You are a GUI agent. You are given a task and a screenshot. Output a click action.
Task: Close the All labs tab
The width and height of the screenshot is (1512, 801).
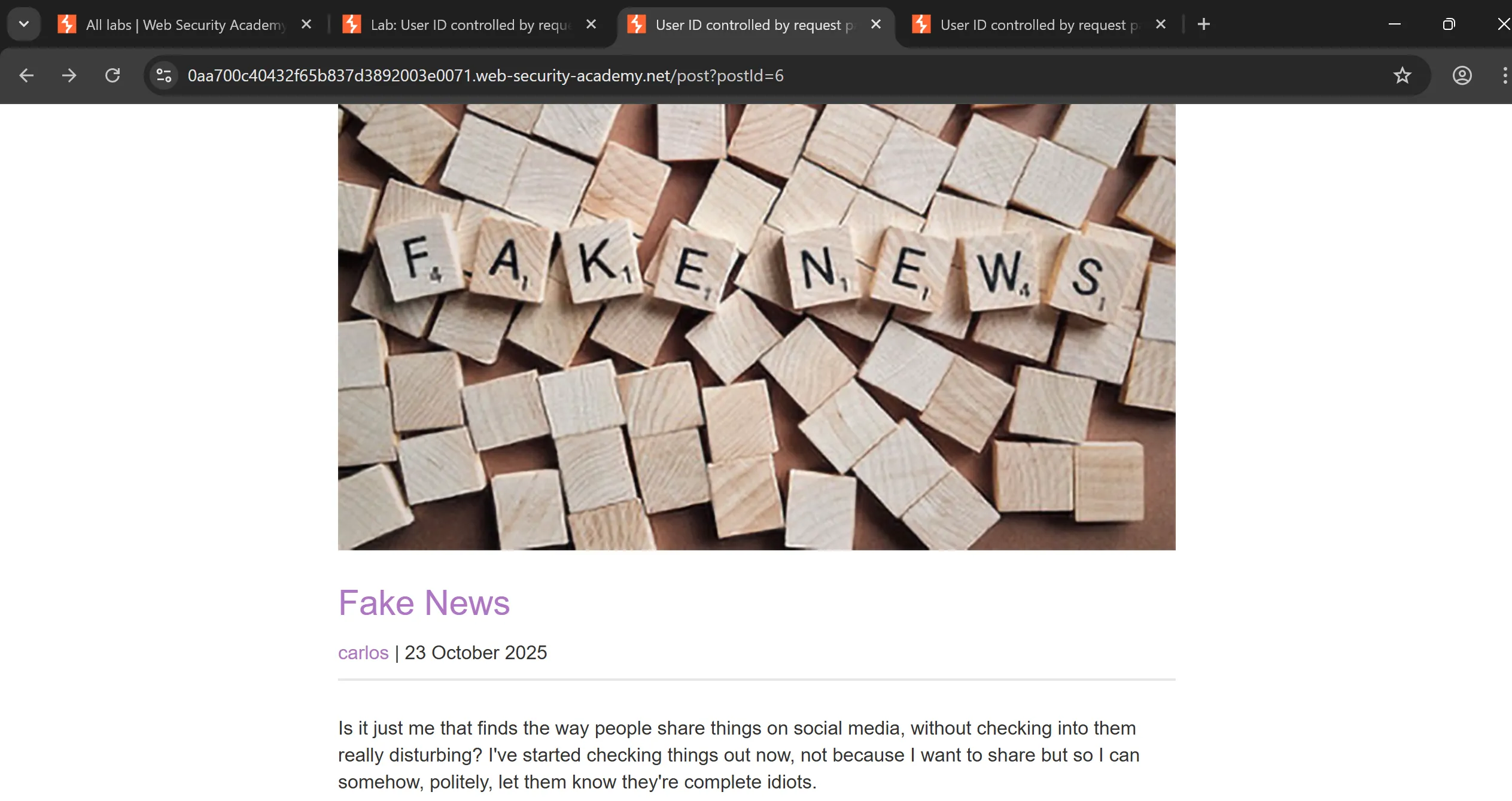(306, 25)
